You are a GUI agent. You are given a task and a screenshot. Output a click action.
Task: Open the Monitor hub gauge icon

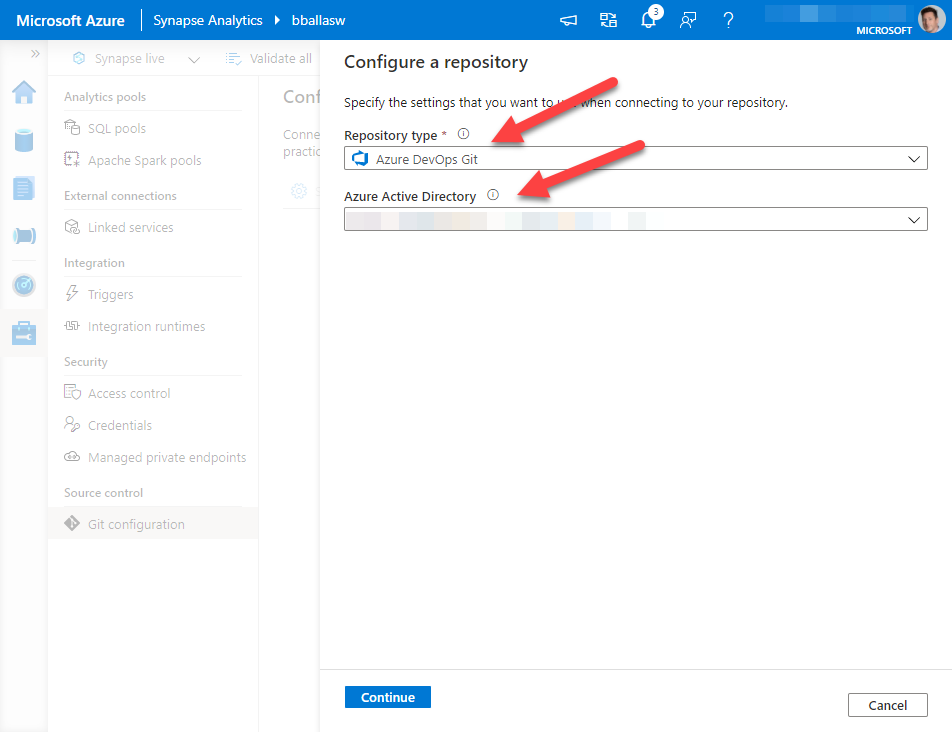(24, 285)
